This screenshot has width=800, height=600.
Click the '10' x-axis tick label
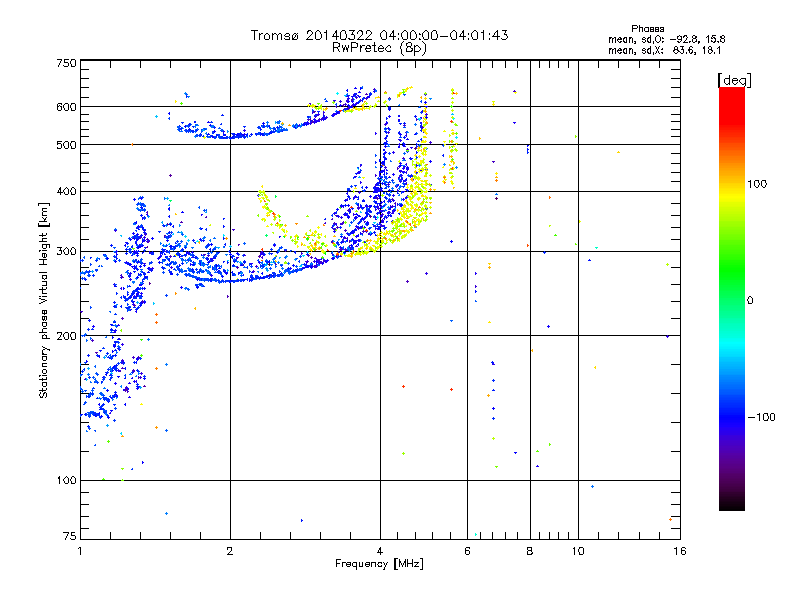(x=578, y=551)
